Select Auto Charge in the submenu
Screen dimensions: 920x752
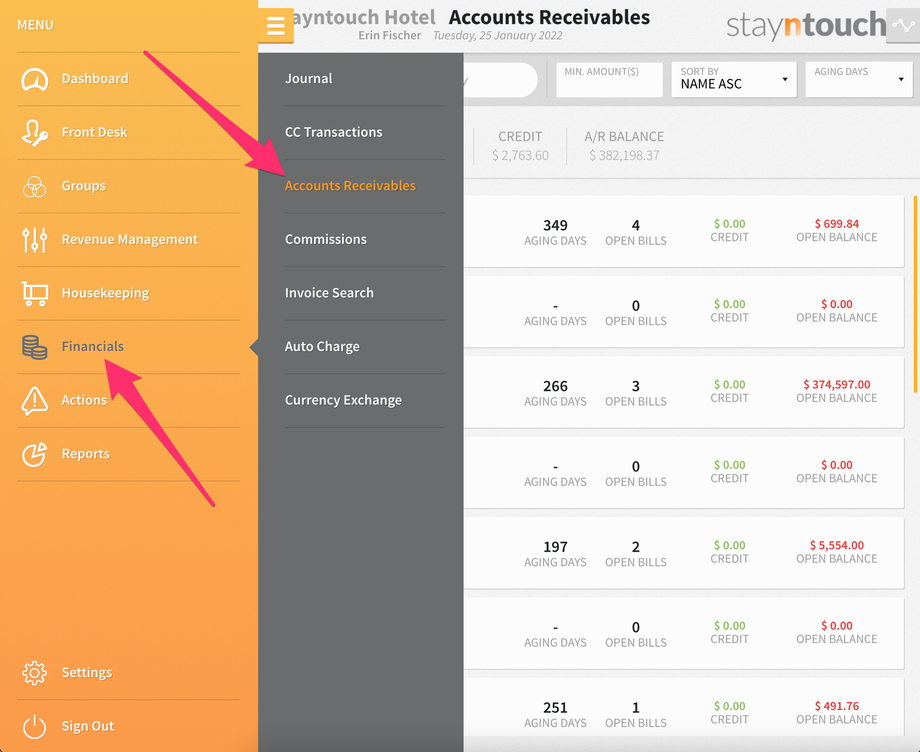(x=322, y=347)
